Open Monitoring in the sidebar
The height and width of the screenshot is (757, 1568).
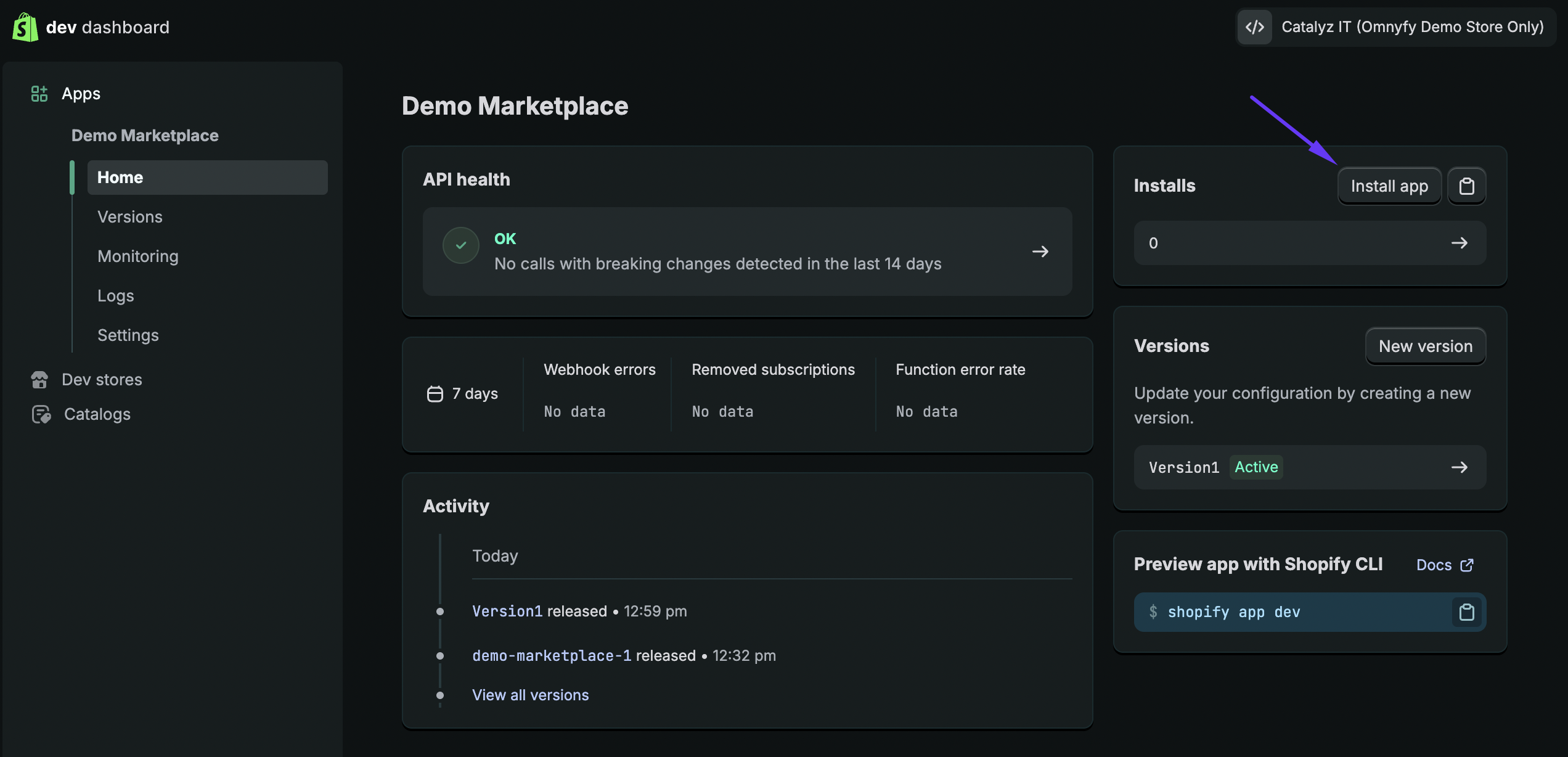click(x=138, y=256)
